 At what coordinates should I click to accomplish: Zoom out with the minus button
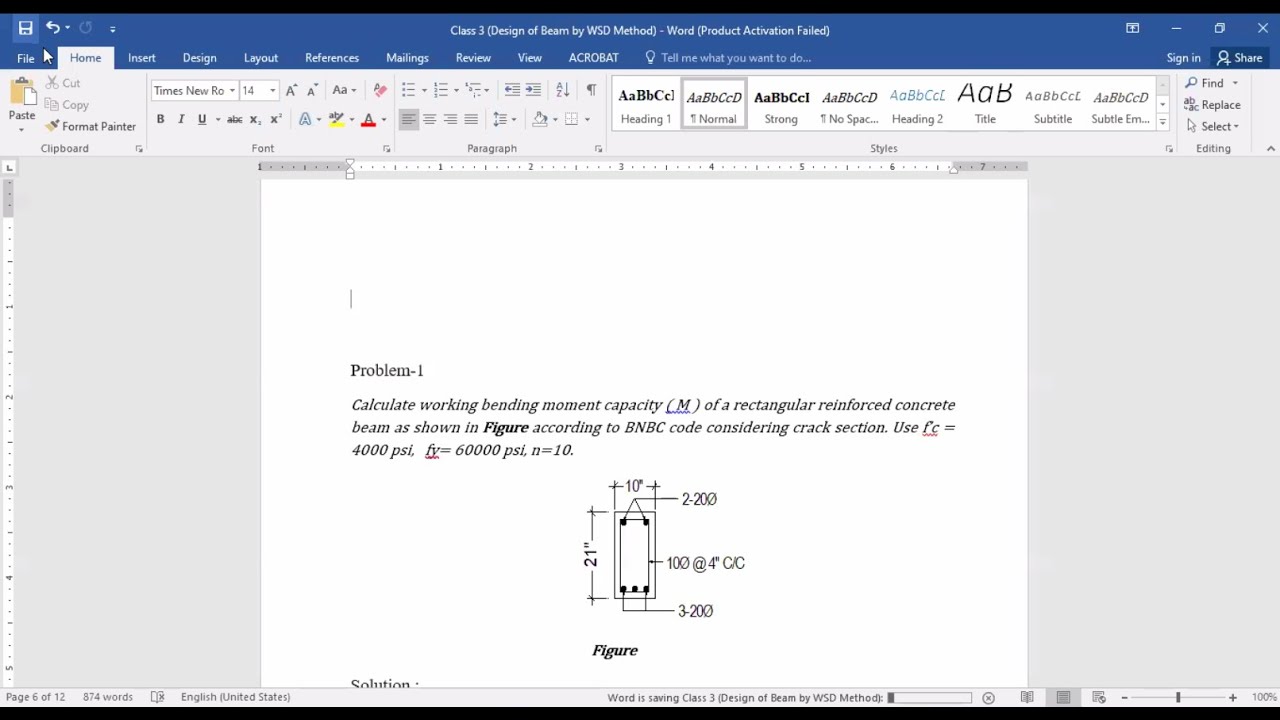click(1124, 697)
